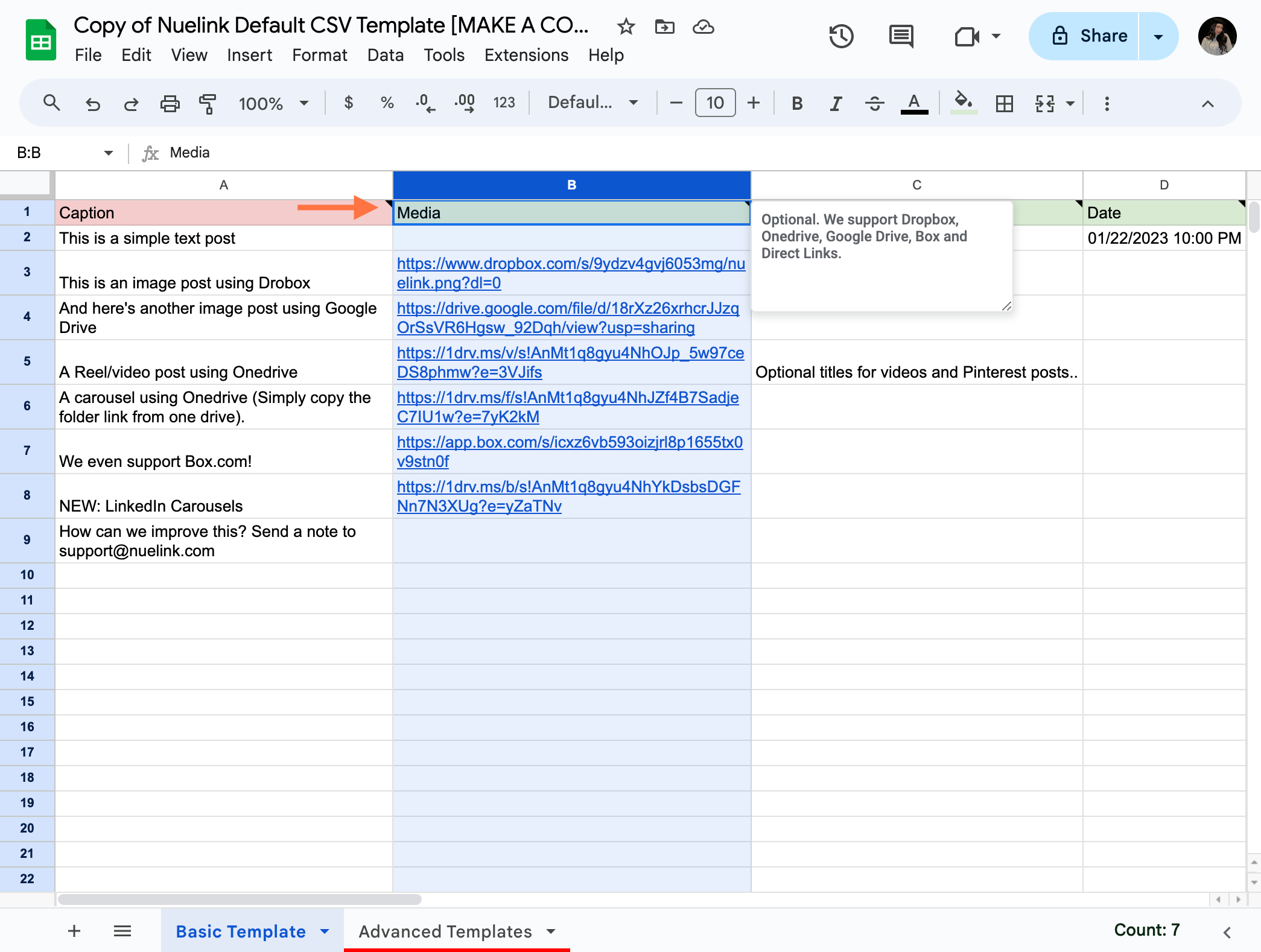Viewport: 1261px width, 952px height.
Task: Toggle italic formatting
Action: click(836, 103)
